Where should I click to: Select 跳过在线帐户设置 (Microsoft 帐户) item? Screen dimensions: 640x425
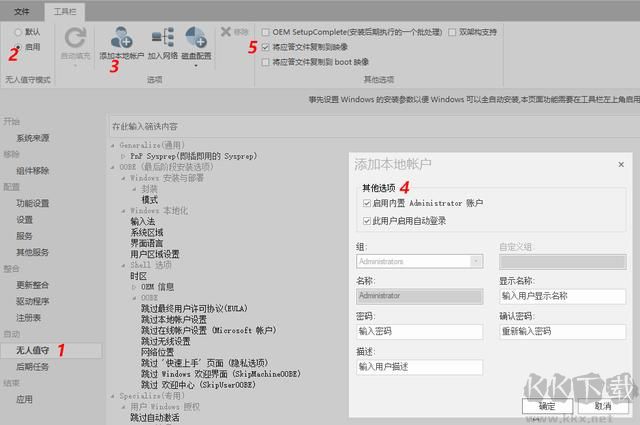click(209, 330)
